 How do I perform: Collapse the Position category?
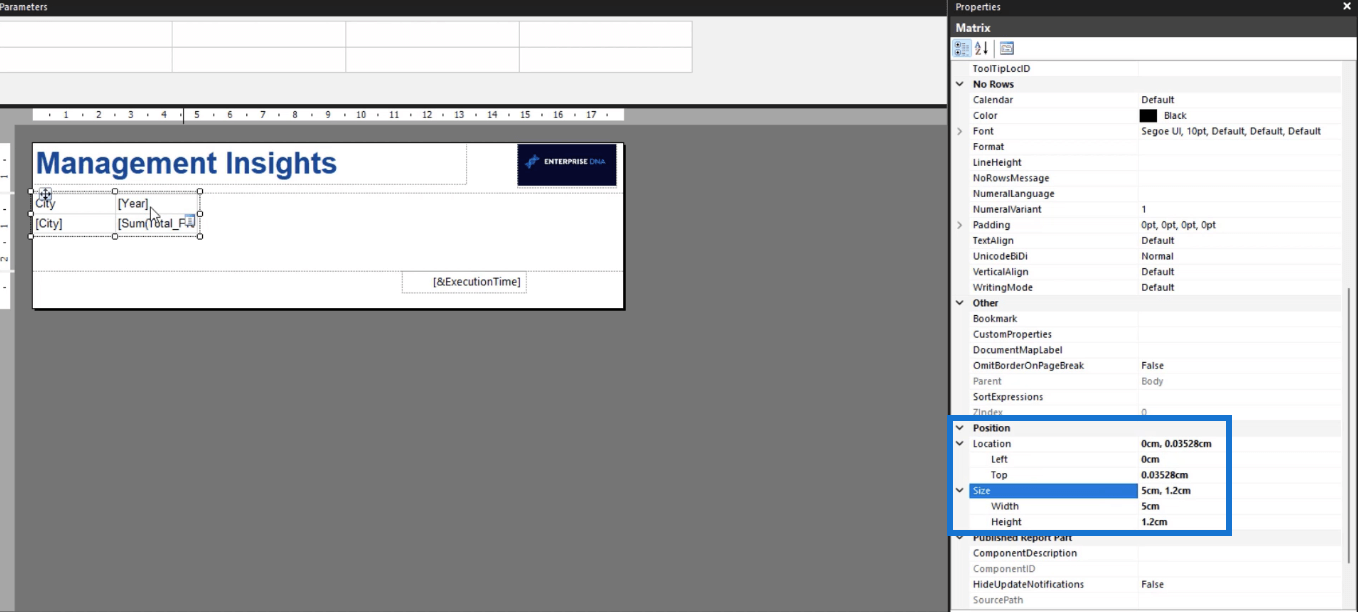960,428
